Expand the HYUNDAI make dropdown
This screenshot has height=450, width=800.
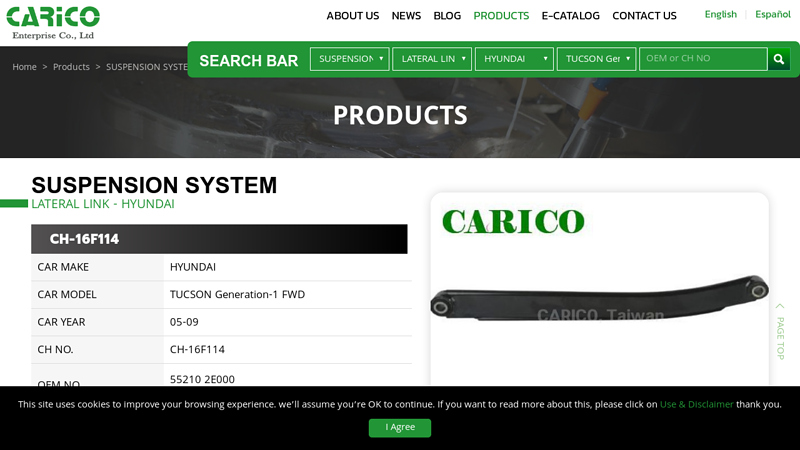514,59
